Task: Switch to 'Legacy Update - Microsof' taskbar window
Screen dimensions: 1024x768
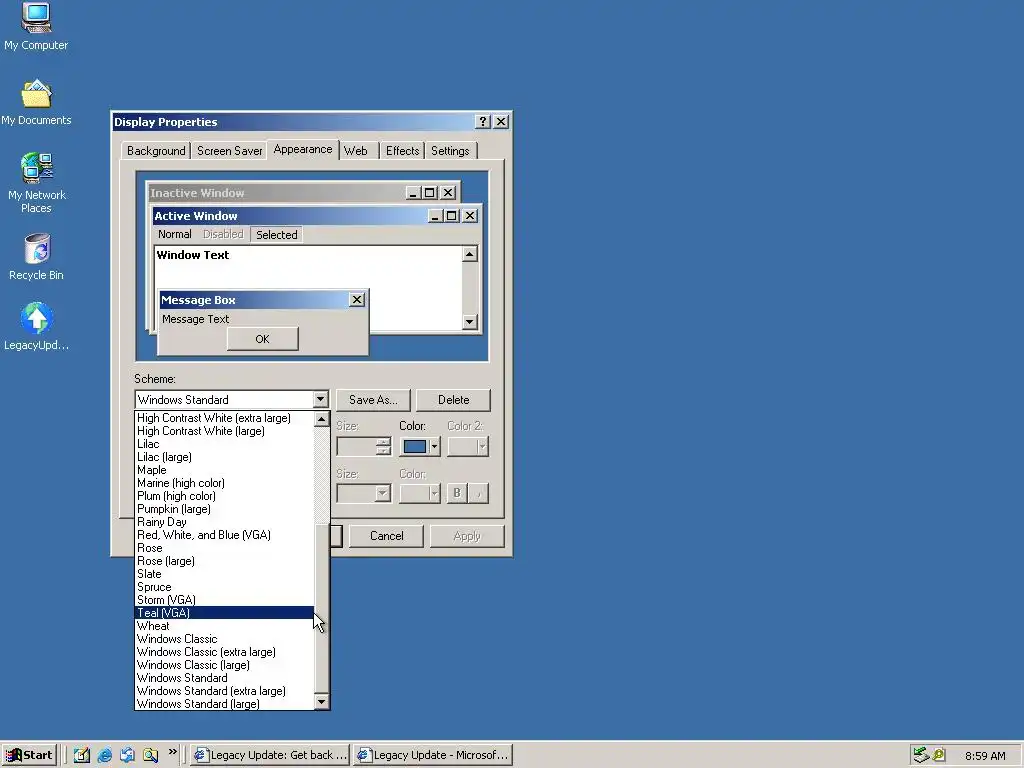Action: pos(433,755)
